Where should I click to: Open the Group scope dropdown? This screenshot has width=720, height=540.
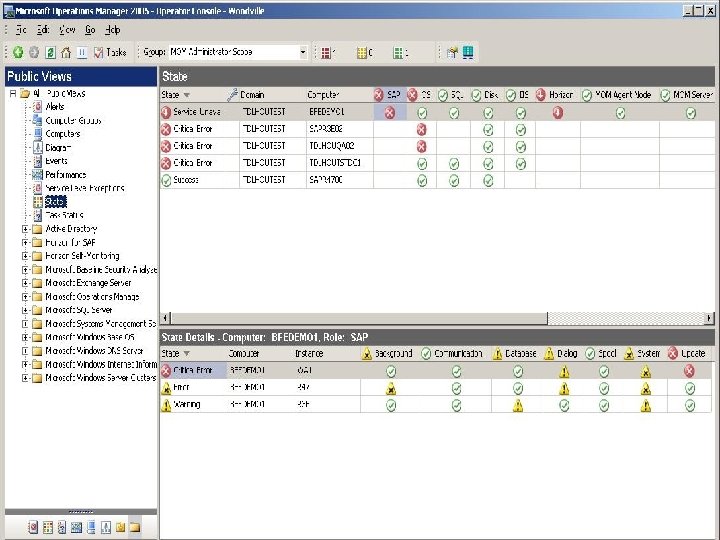pyautogui.click(x=303, y=52)
